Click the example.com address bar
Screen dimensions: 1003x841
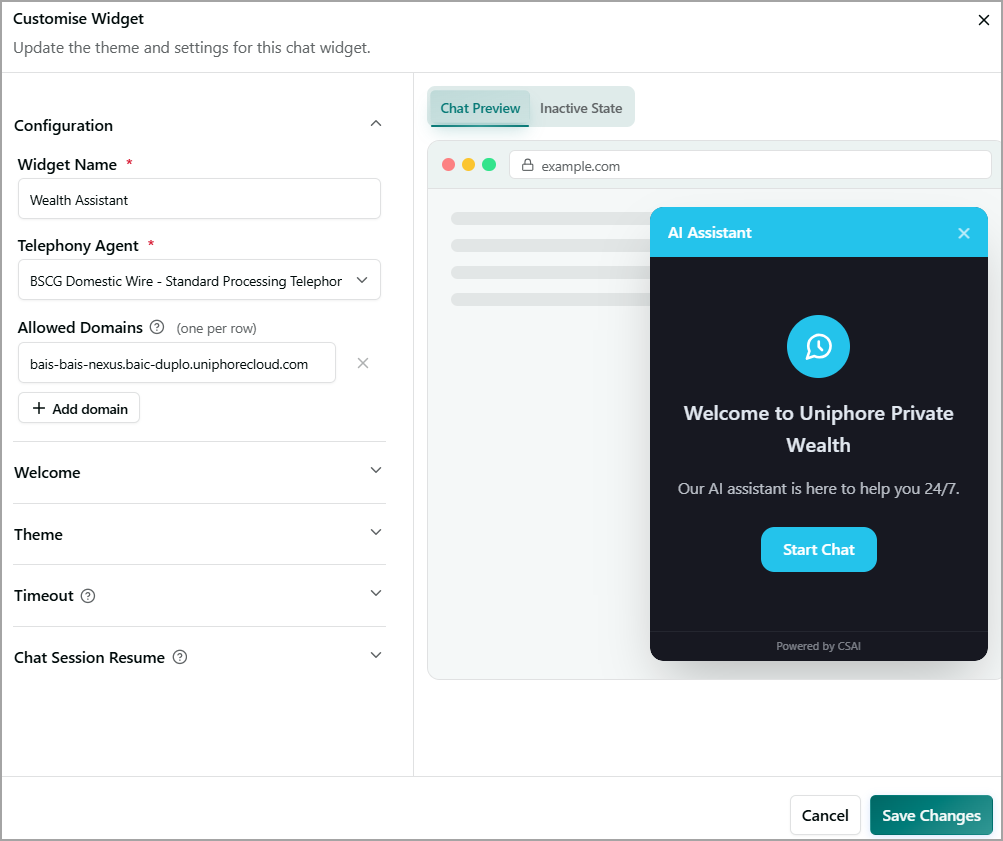point(750,165)
